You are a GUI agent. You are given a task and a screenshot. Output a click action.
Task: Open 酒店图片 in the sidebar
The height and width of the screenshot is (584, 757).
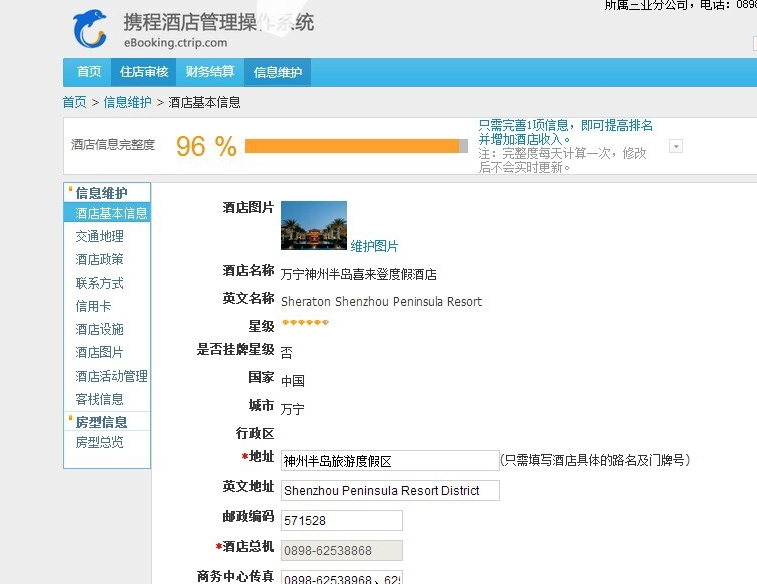click(99, 352)
